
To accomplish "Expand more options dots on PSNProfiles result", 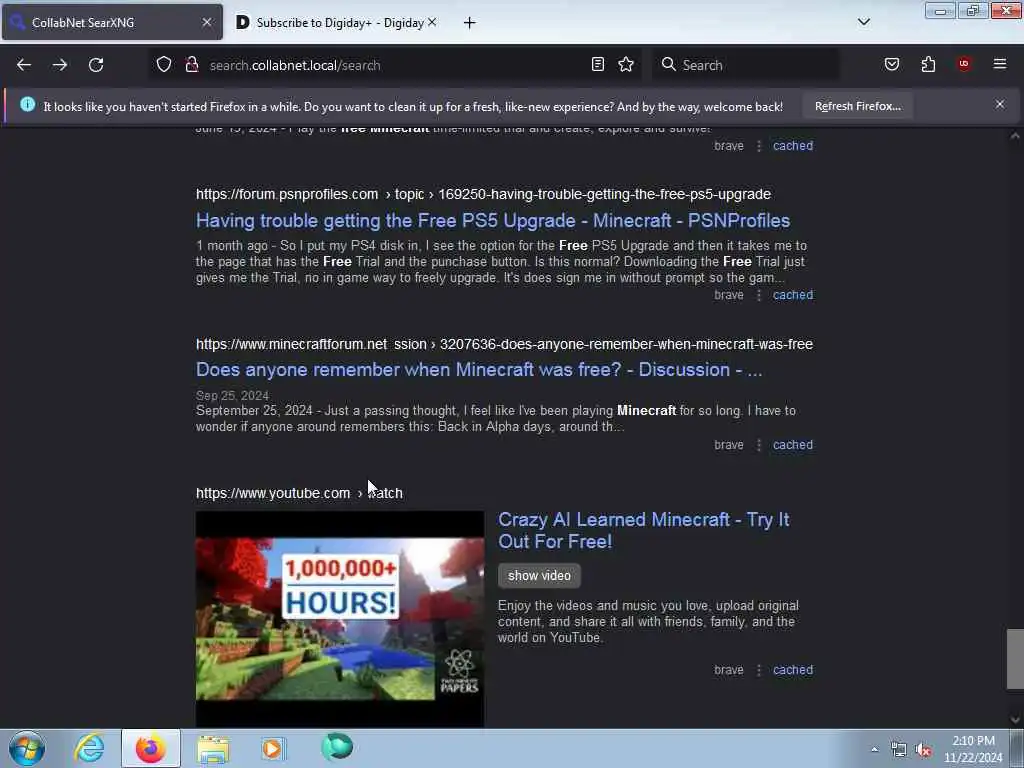I will (x=759, y=295).
